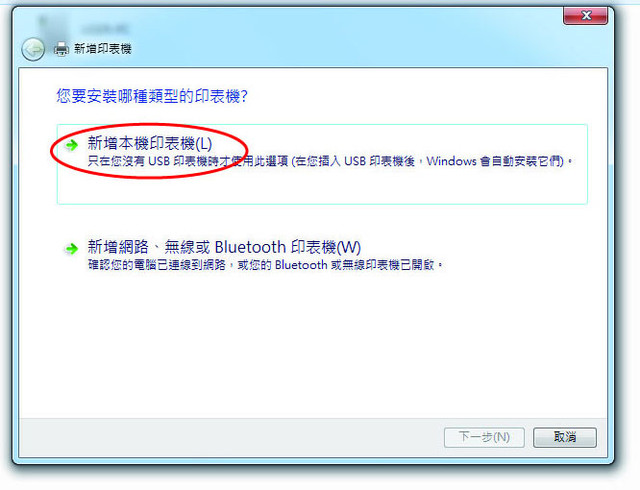Click the printer icon beside 新增印表機

pos(62,49)
